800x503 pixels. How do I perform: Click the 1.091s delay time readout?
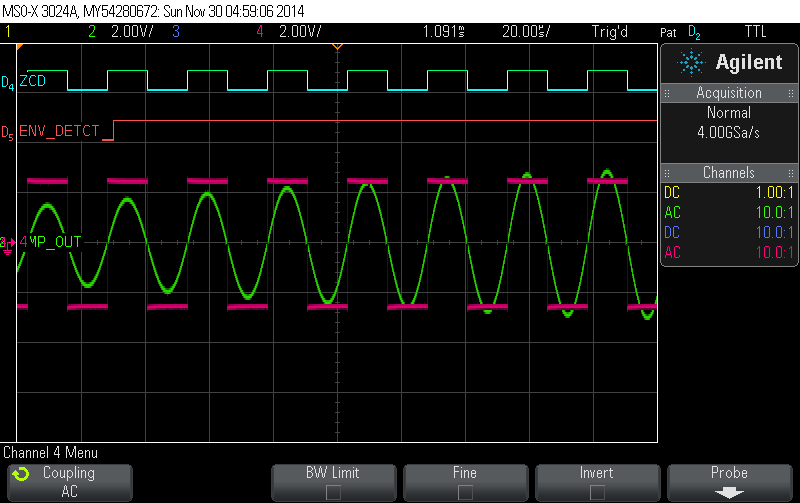[444, 31]
